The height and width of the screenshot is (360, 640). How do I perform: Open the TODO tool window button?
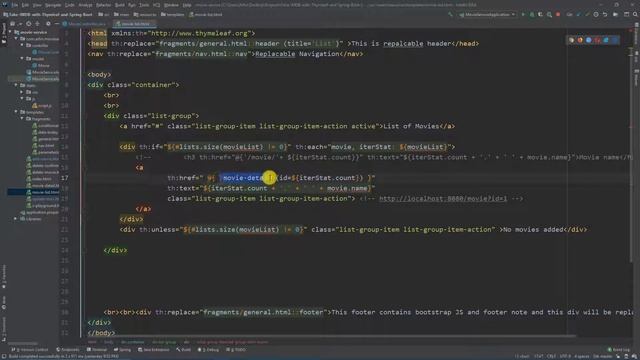[236, 350]
